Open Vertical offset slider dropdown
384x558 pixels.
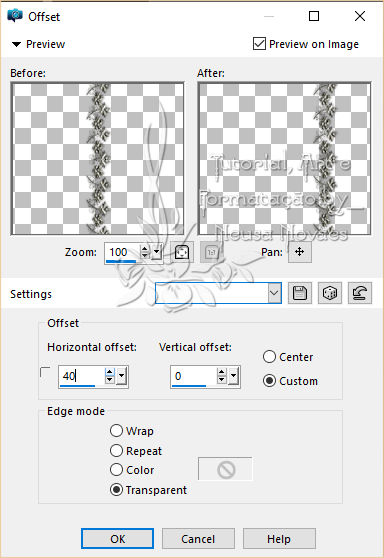233,376
